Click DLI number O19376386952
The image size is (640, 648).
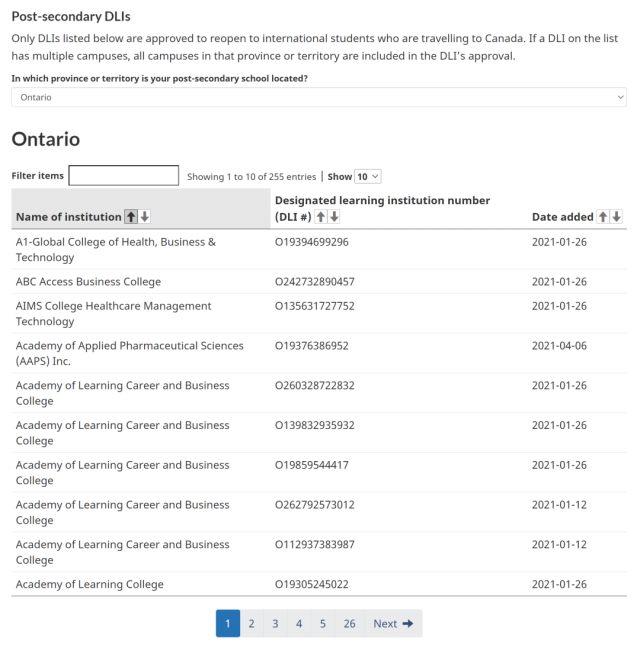312,346
